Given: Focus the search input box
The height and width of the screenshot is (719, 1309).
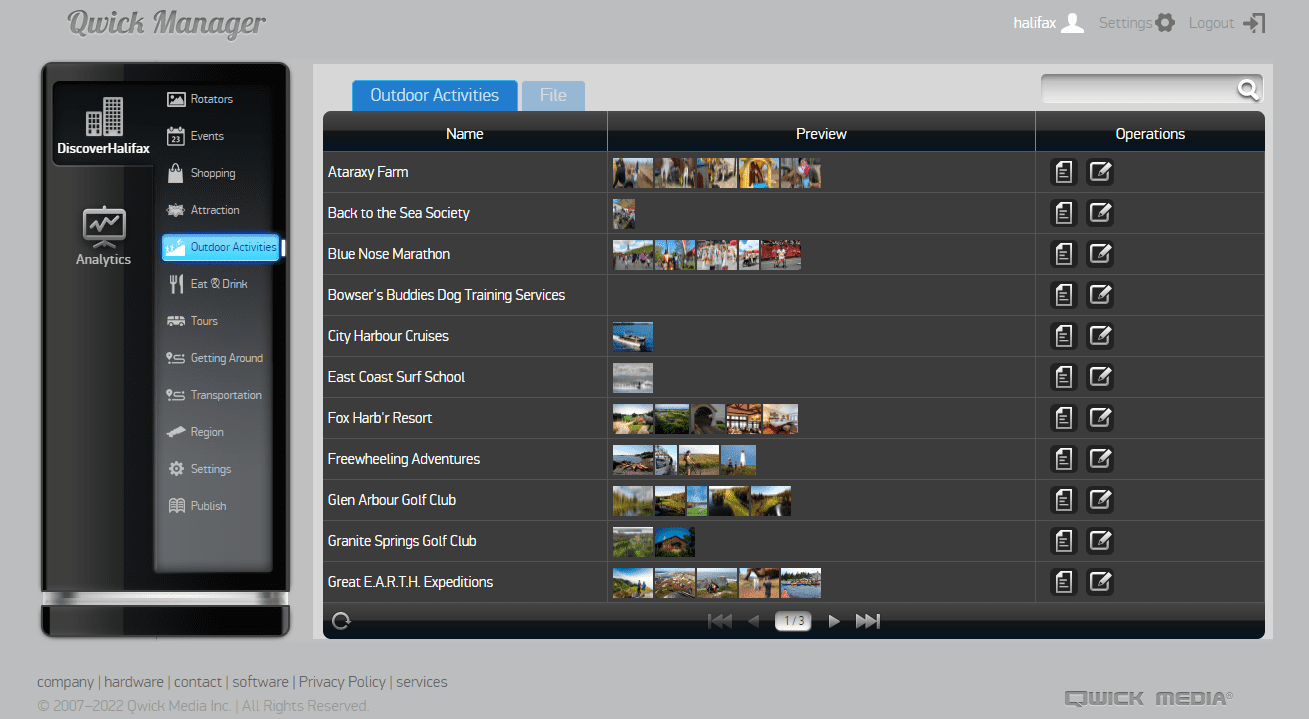Looking at the screenshot, I should [x=1139, y=89].
